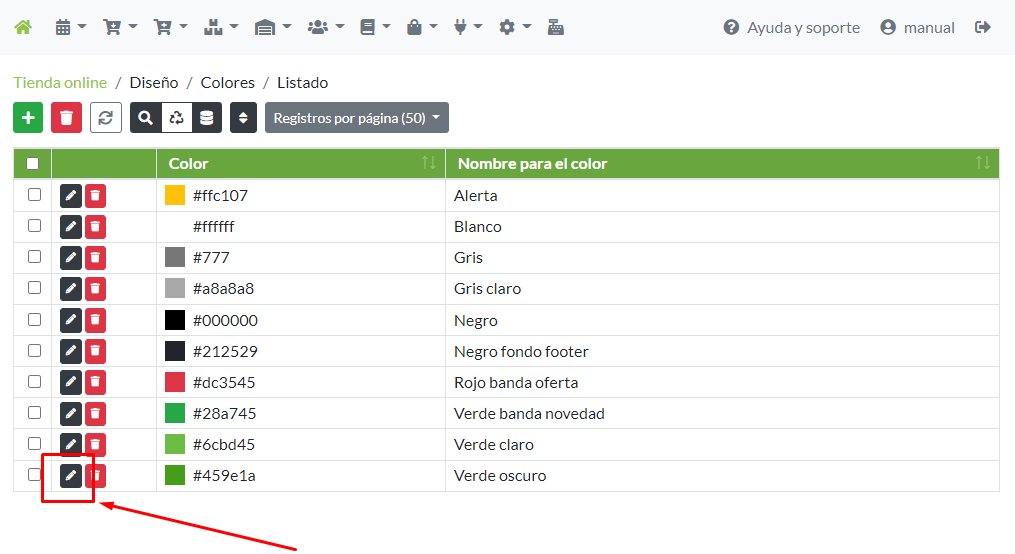Open the cash register icon
1015x554 pixels.
click(556, 27)
